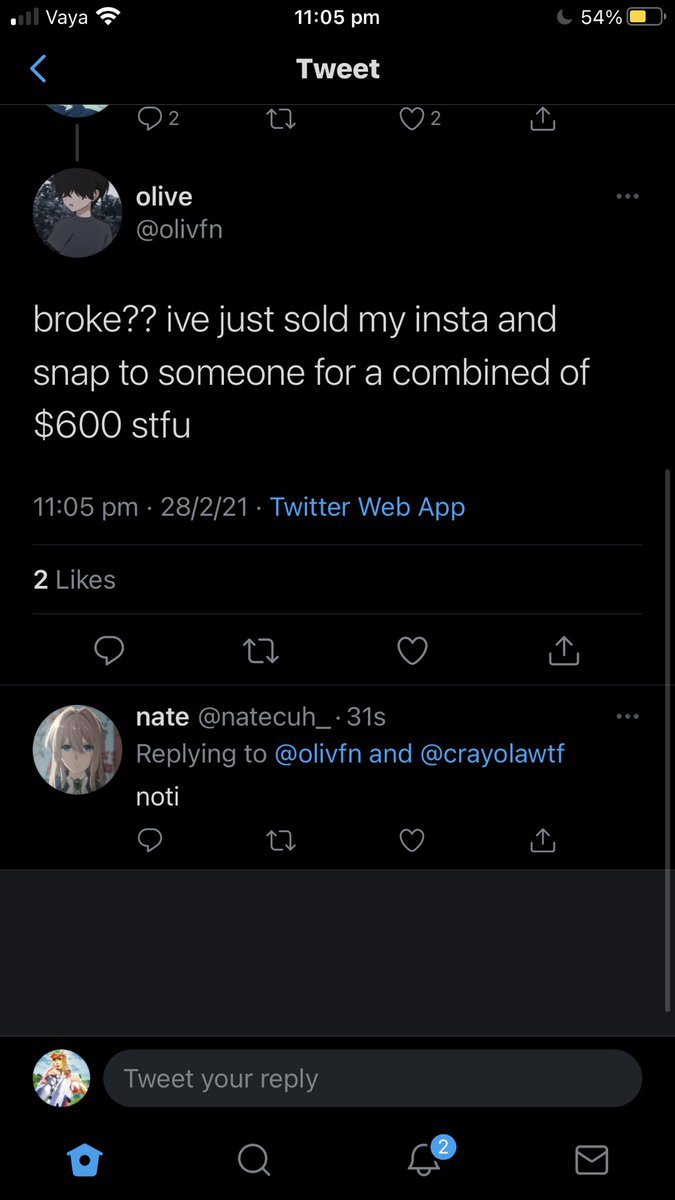View the 2 Likes list
The width and height of the screenshot is (675, 1200).
[75, 580]
